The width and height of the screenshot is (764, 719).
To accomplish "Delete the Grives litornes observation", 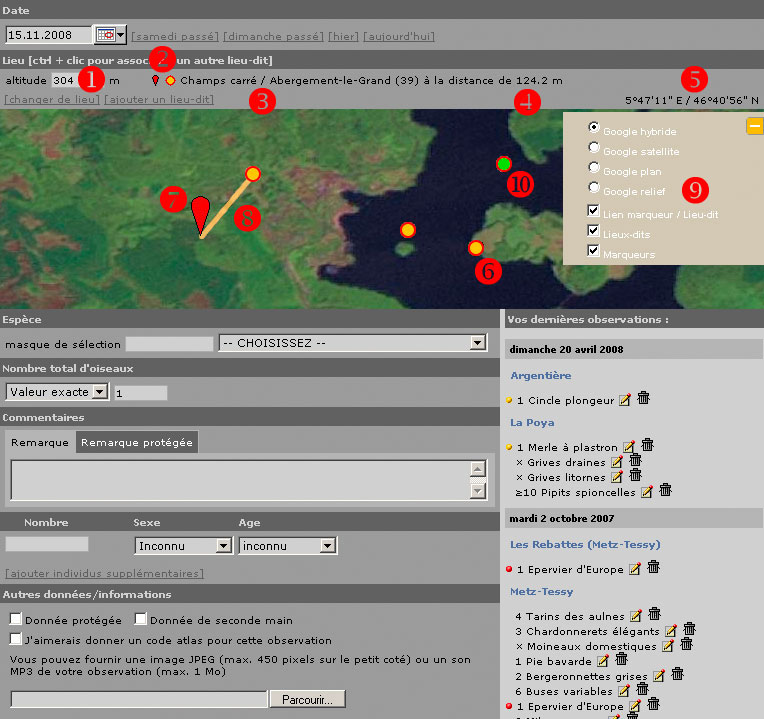I will tap(635, 475).
